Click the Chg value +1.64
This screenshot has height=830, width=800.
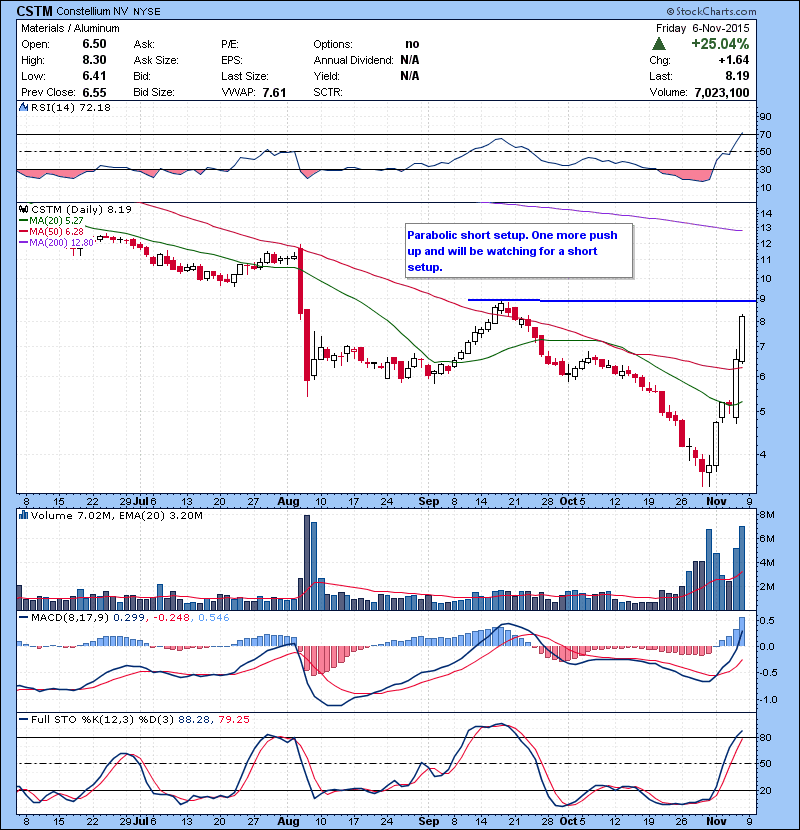tap(734, 60)
